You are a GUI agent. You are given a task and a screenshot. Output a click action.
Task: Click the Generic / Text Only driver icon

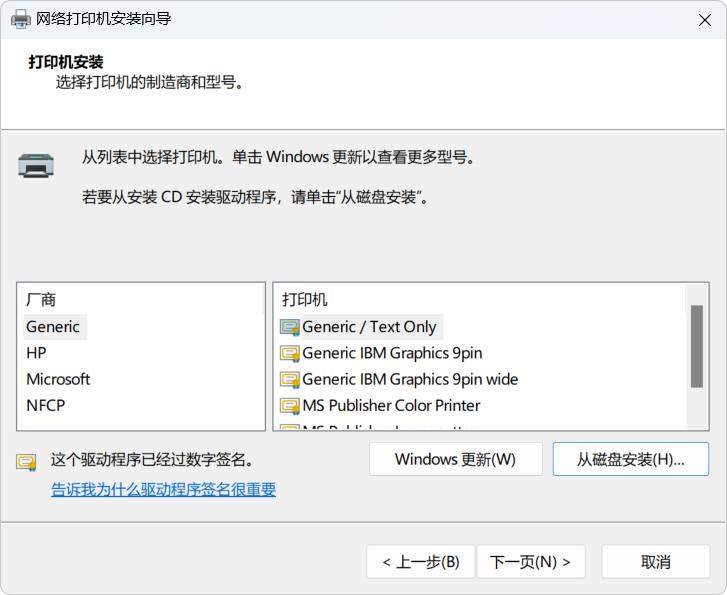coord(290,327)
